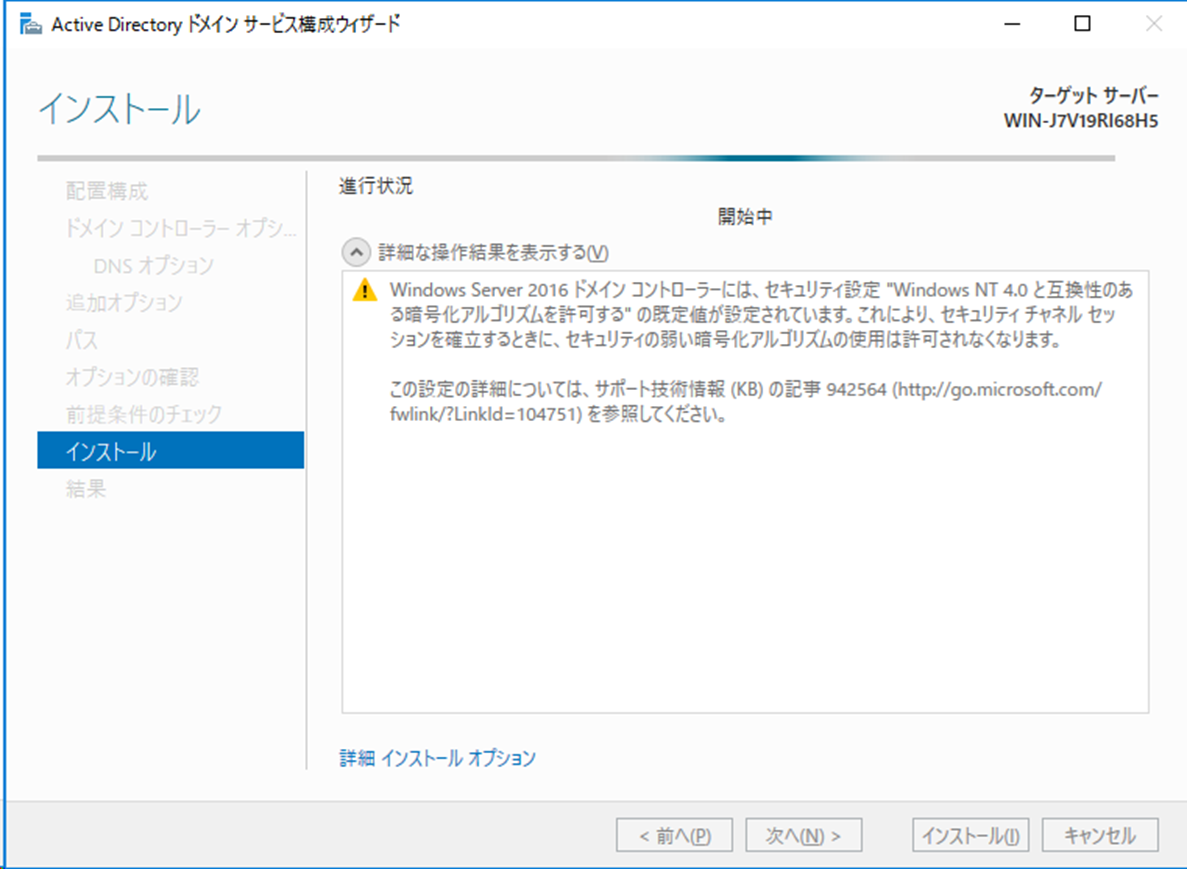Maximize the wizard window

(x=1083, y=24)
